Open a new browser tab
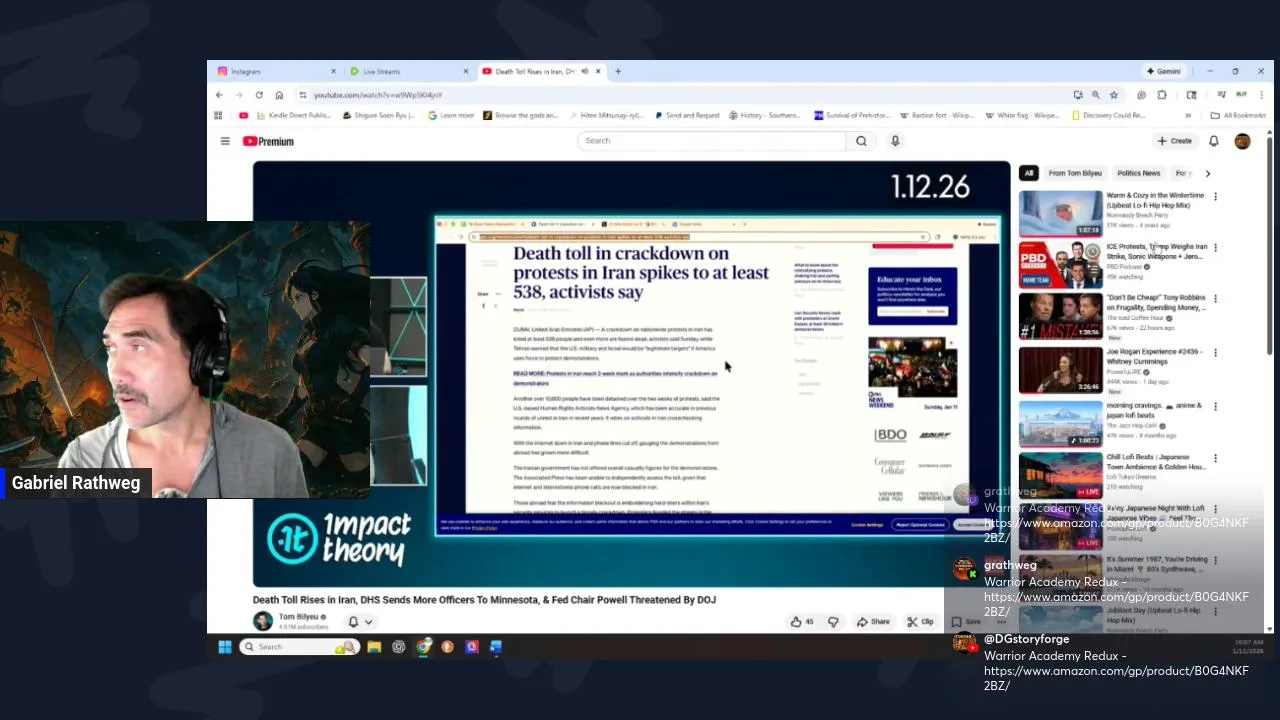The width and height of the screenshot is (1280, 720). (618, 72)
